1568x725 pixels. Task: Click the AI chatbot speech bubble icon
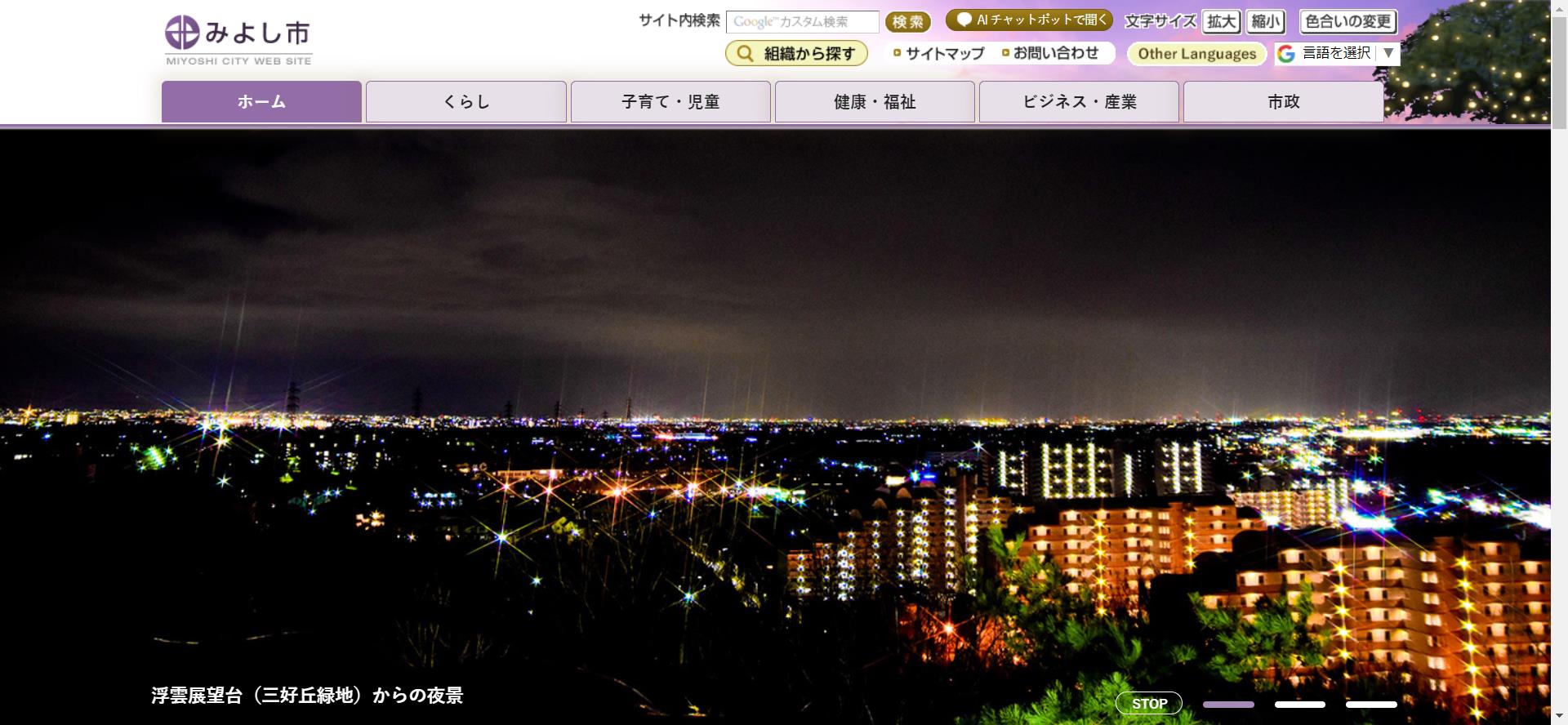tap(964, 20)
